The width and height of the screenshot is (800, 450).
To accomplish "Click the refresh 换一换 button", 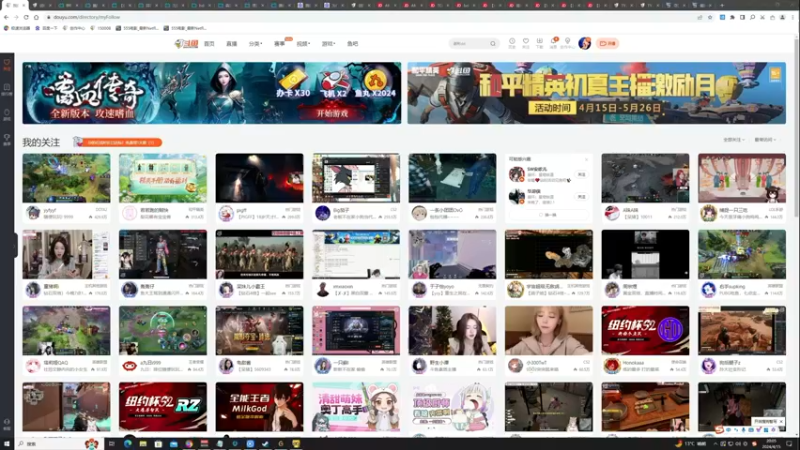I will [548, 215].
